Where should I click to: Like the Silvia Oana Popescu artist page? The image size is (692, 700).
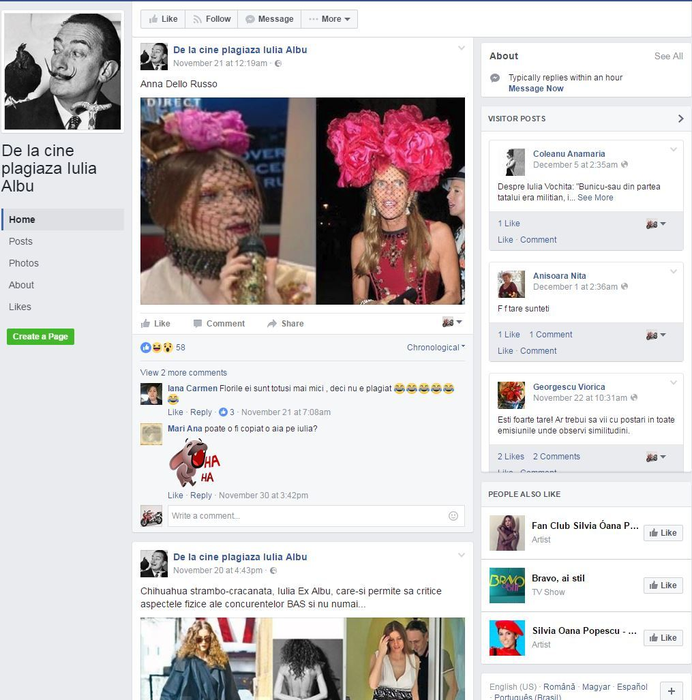[x=663, y=638]
